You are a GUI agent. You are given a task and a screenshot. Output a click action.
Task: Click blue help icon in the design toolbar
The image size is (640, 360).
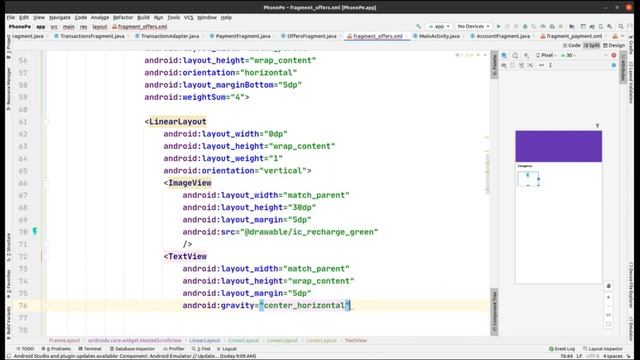(x=613, y=65)
